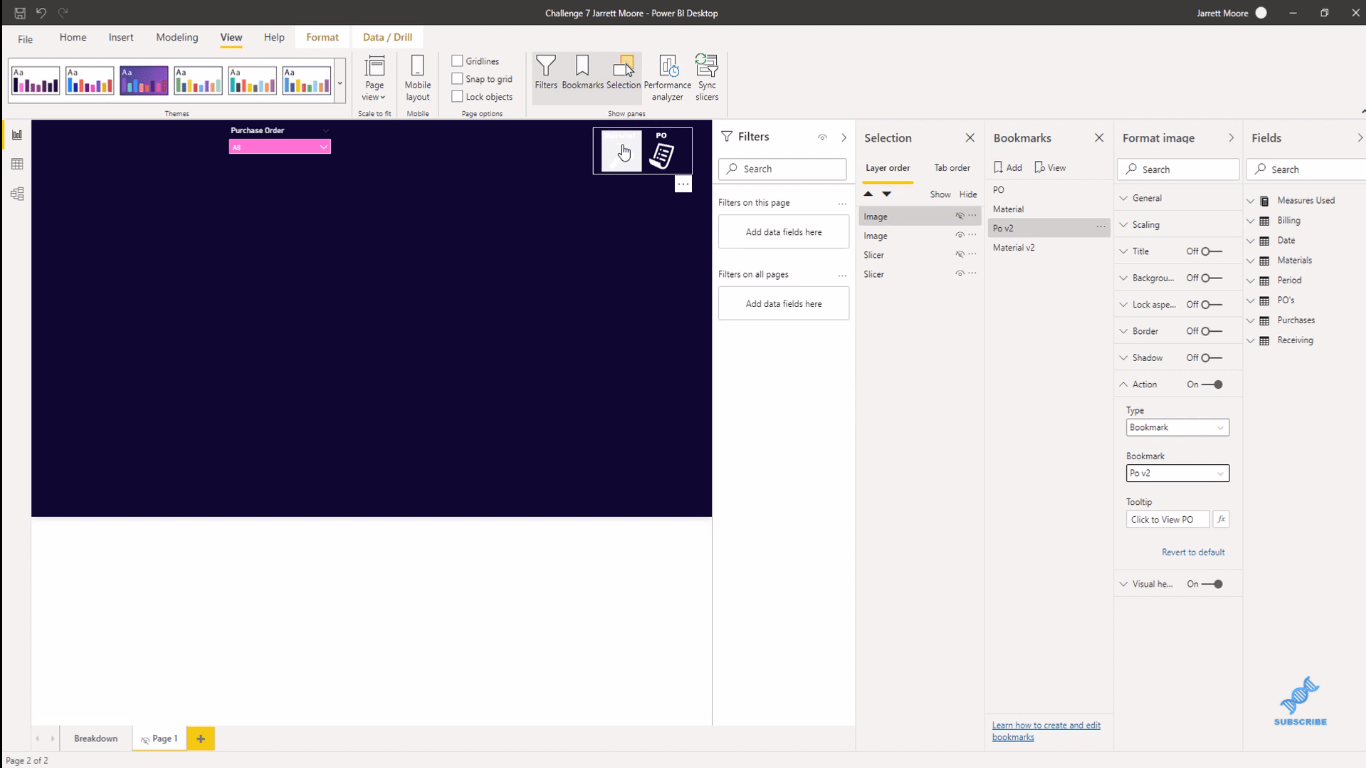Add a new report page with plus button
This screenshot has height=768, width=1366.
point(200,739)
